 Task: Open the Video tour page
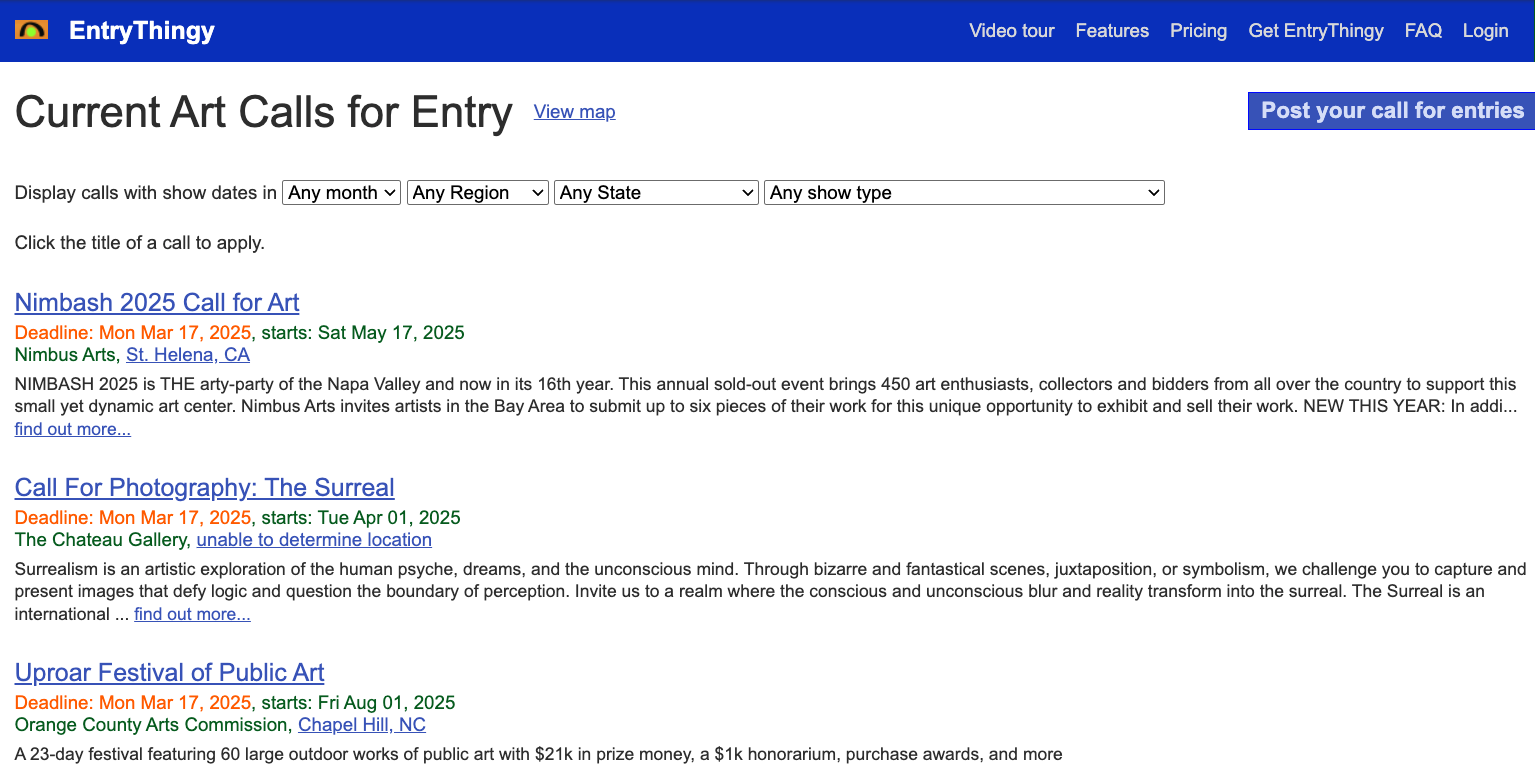(1012, 31)
